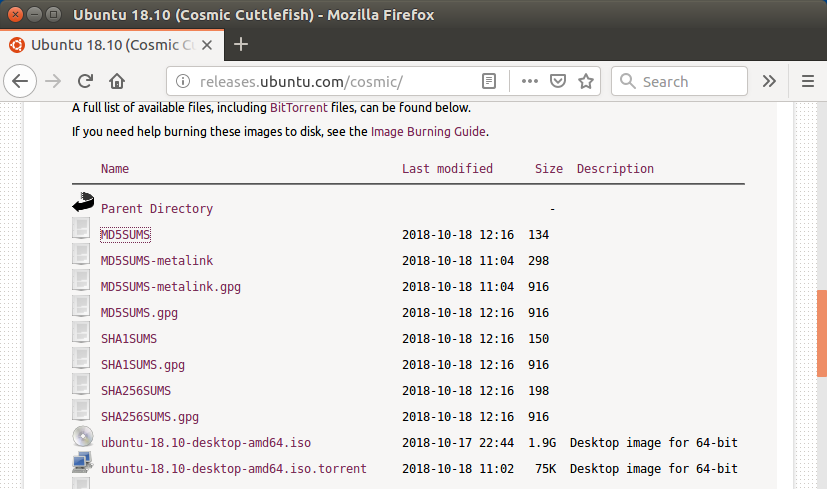Open SHA256SUMS.gpg file link
This screenshot has width=827, height=489.
click(150, 417)
